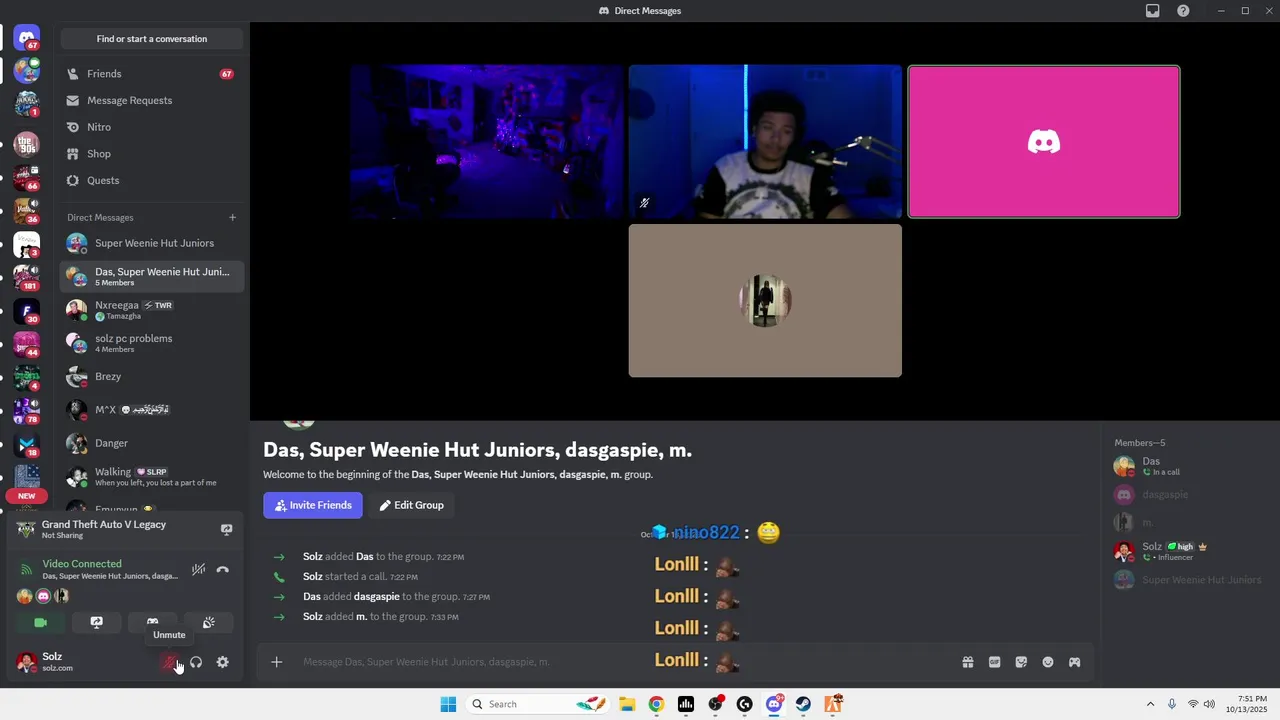Open gift icon in message bar
This screenshot has height=720, width=1280.
click(968, 662)
